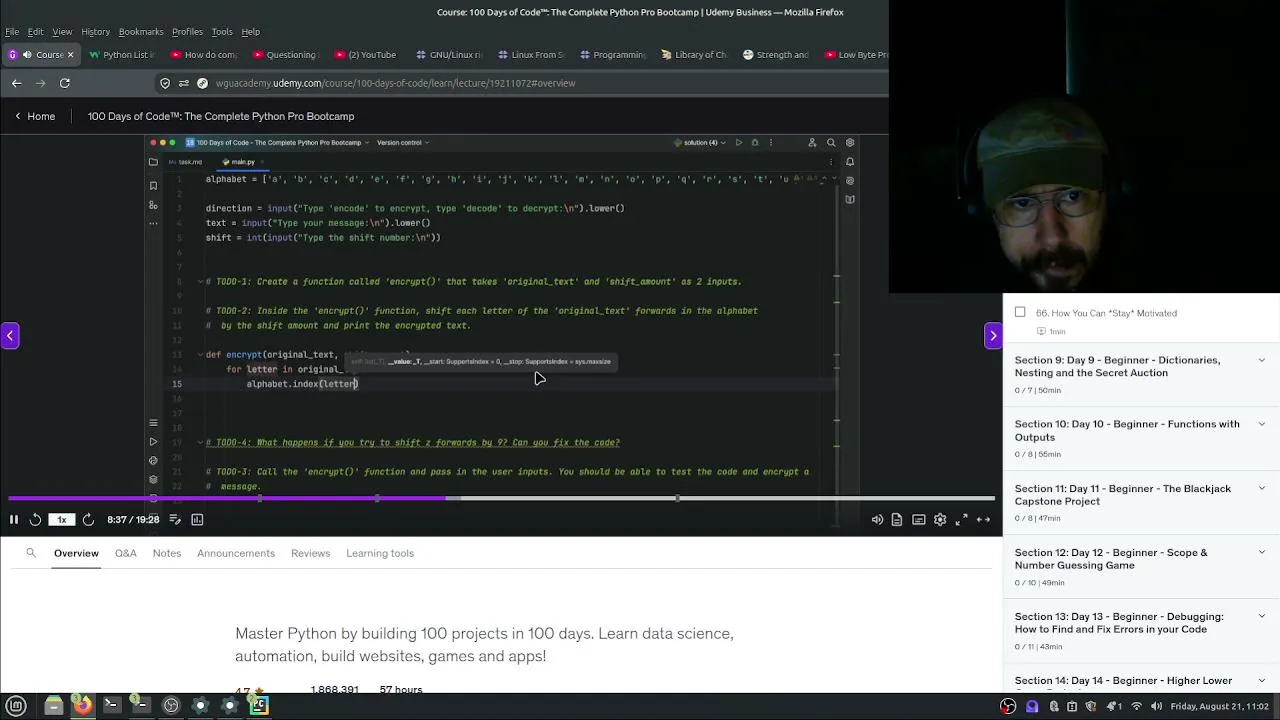Enter fullscreen video mode
The height and width of the screenshot is (720, 1280).
tap(962, 519)
